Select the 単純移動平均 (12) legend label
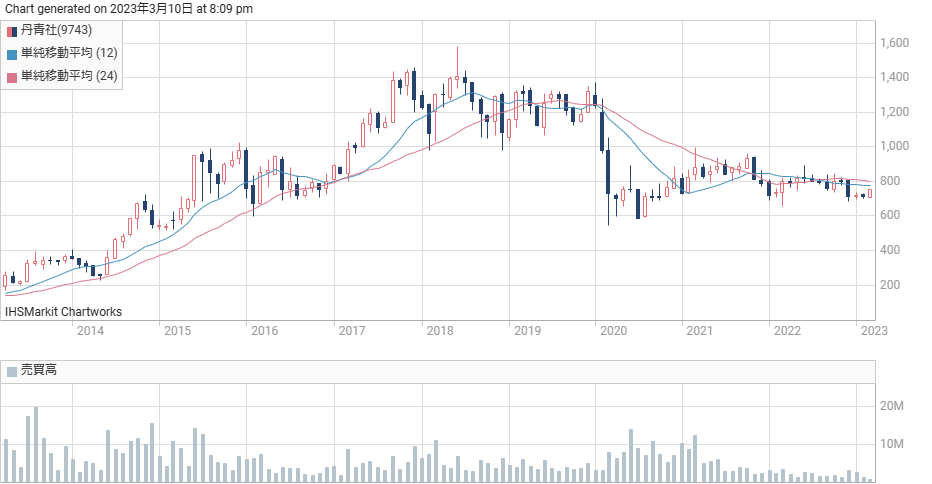 point(69,53)
